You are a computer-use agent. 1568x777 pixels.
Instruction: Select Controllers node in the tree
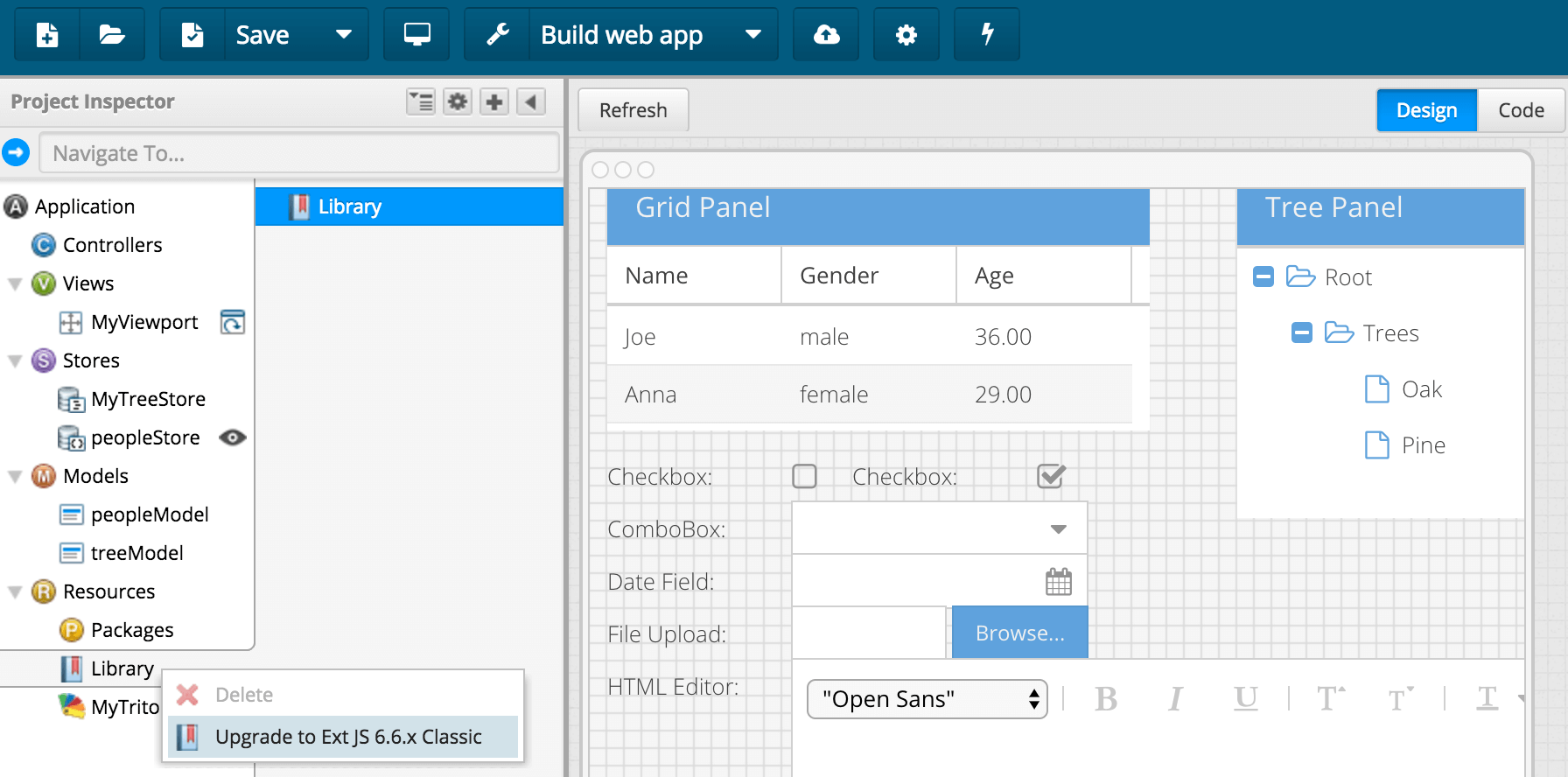(x=112, y=245)
